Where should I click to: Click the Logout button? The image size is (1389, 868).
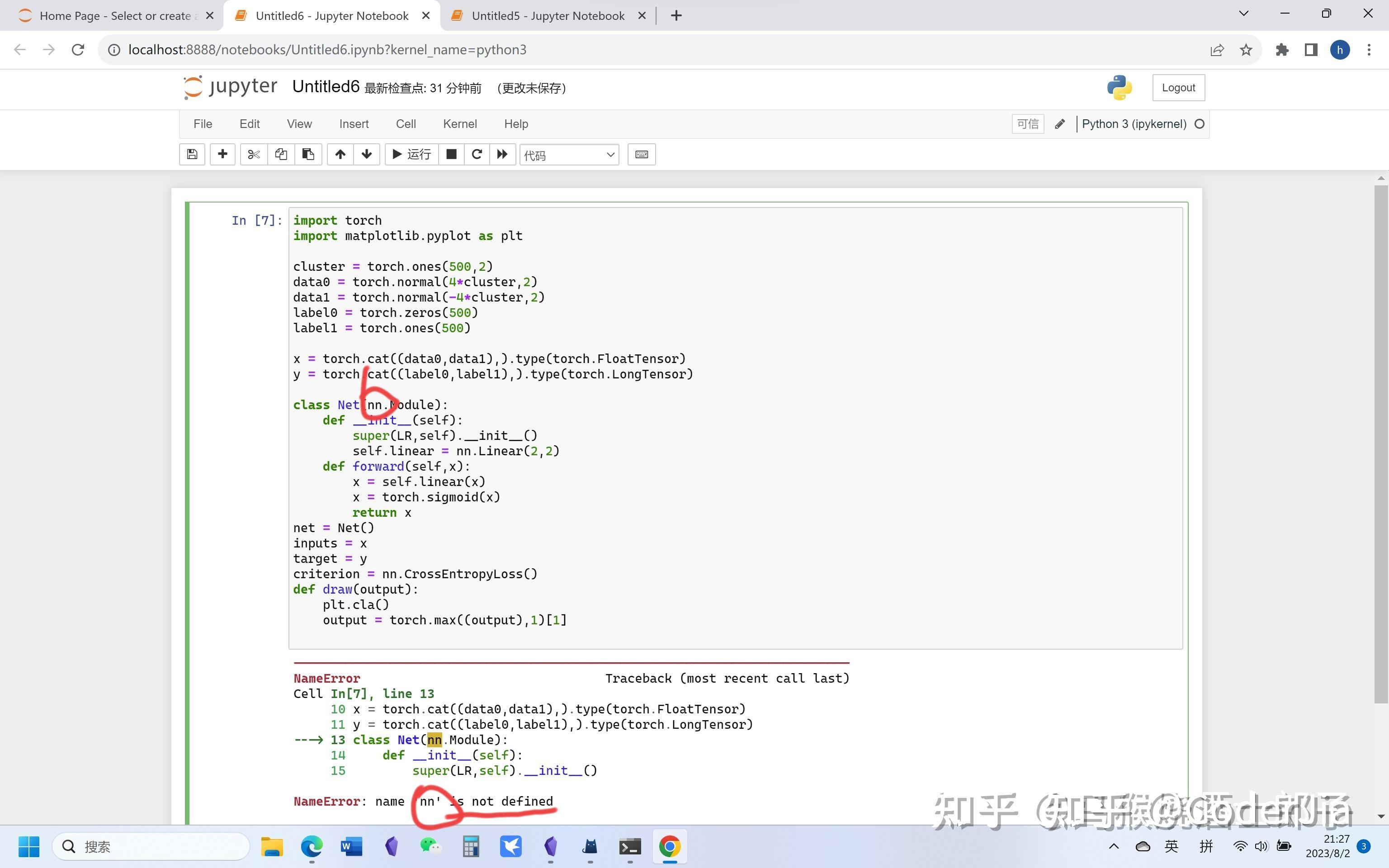1178,88
